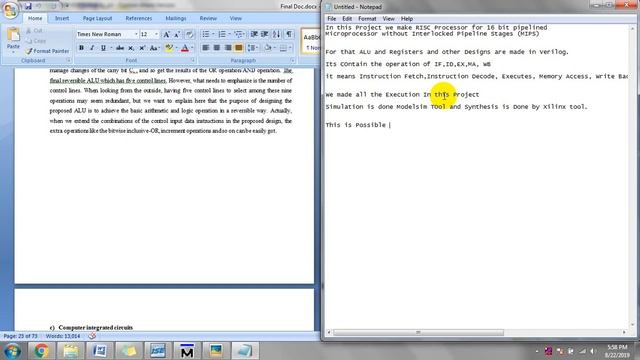The image size is (640, 360).
Task: Toggle bold formatting
Action: pyautogui.click(x=81, y=48)
